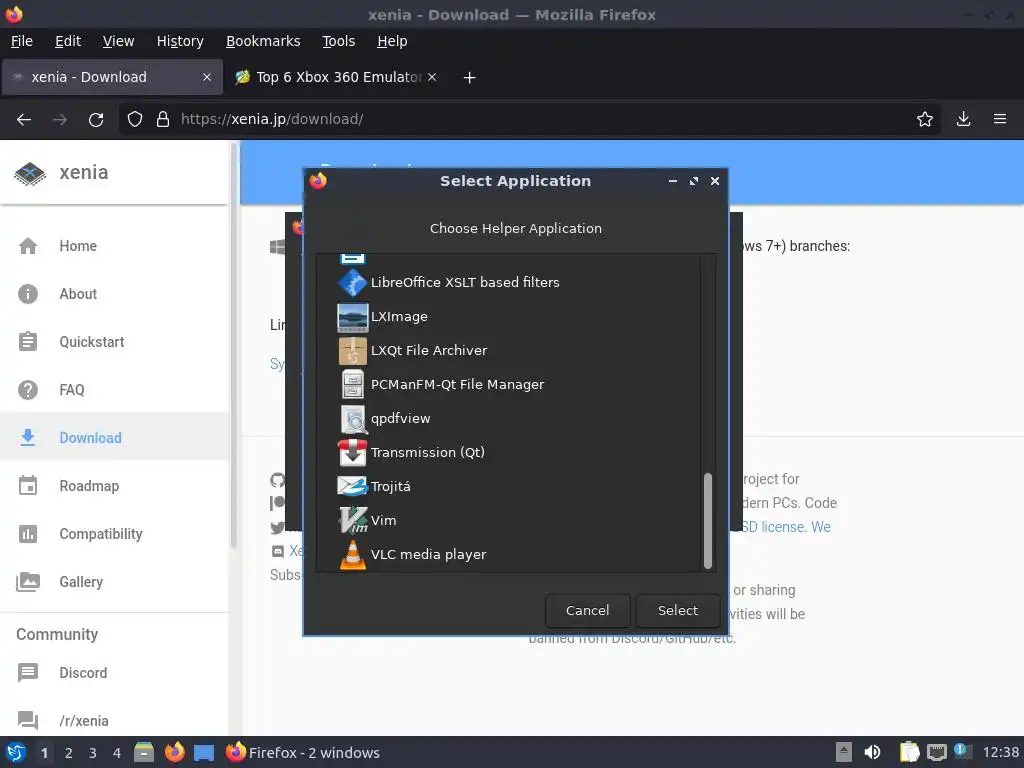This screenshot has width=1024, height=768.
Task: Click the Gallery images icon
Action: pos(28,582)
